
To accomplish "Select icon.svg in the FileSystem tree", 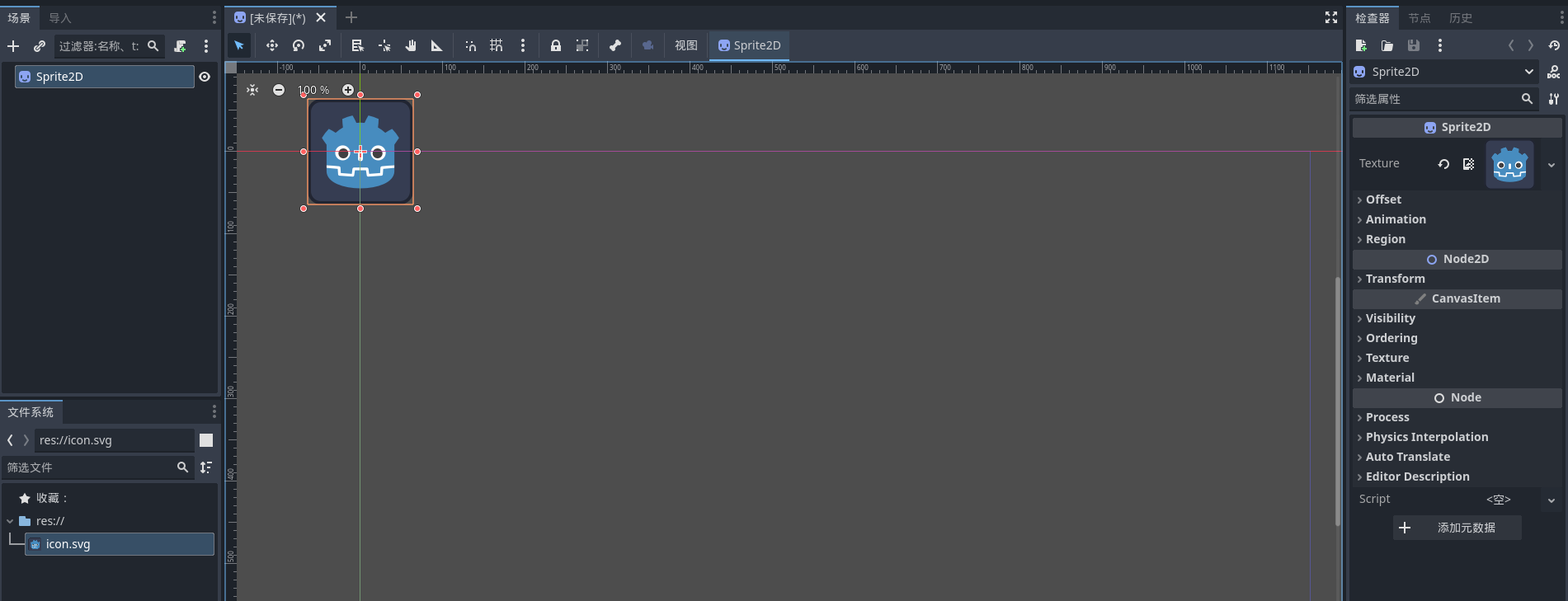I will (120, 544).
